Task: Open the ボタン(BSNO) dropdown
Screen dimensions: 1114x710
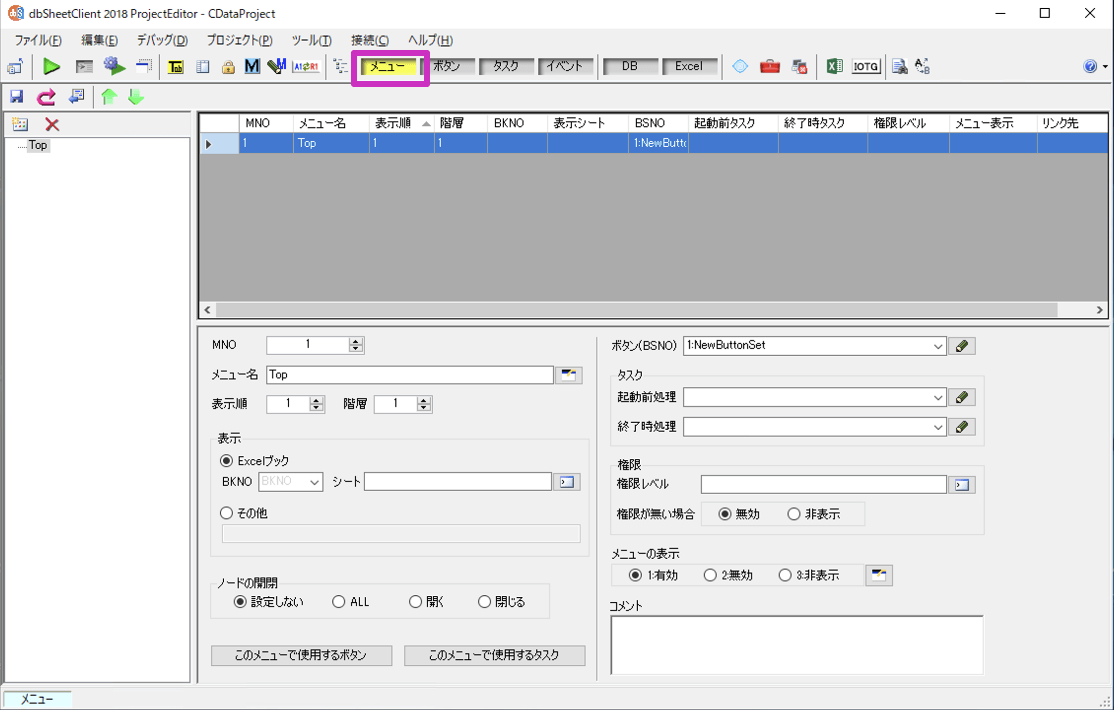Action: tap(938, 346)
